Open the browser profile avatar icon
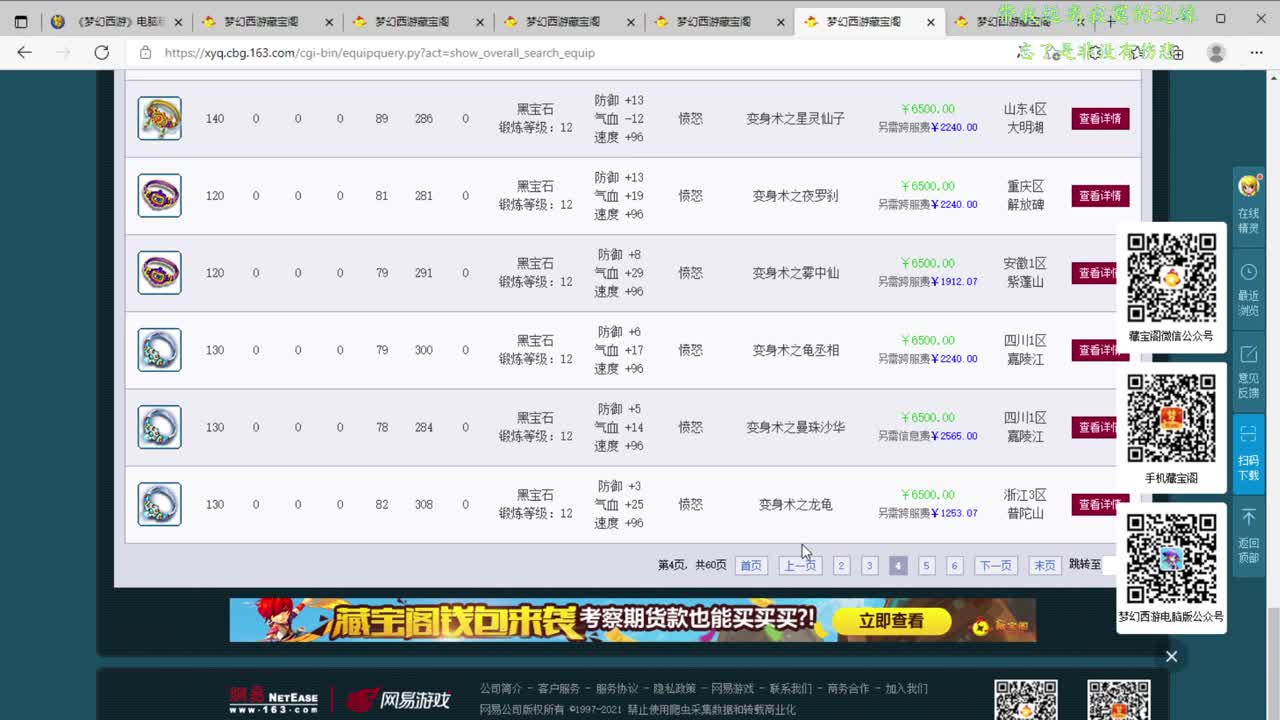The width and height of the screenshot is (1280, 720). [x=1216, y=53]
